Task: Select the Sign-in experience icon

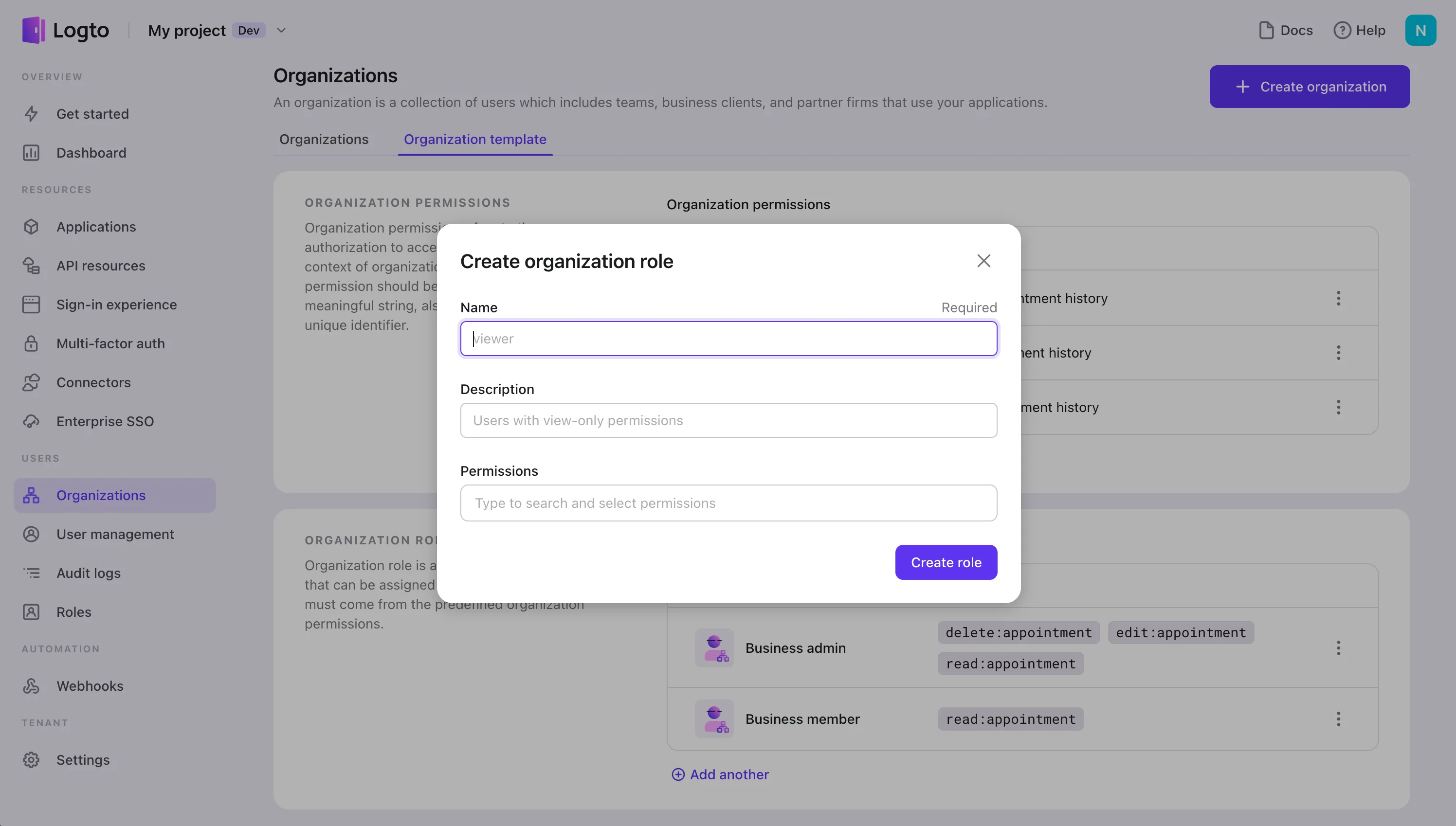Action: point(31,304)
